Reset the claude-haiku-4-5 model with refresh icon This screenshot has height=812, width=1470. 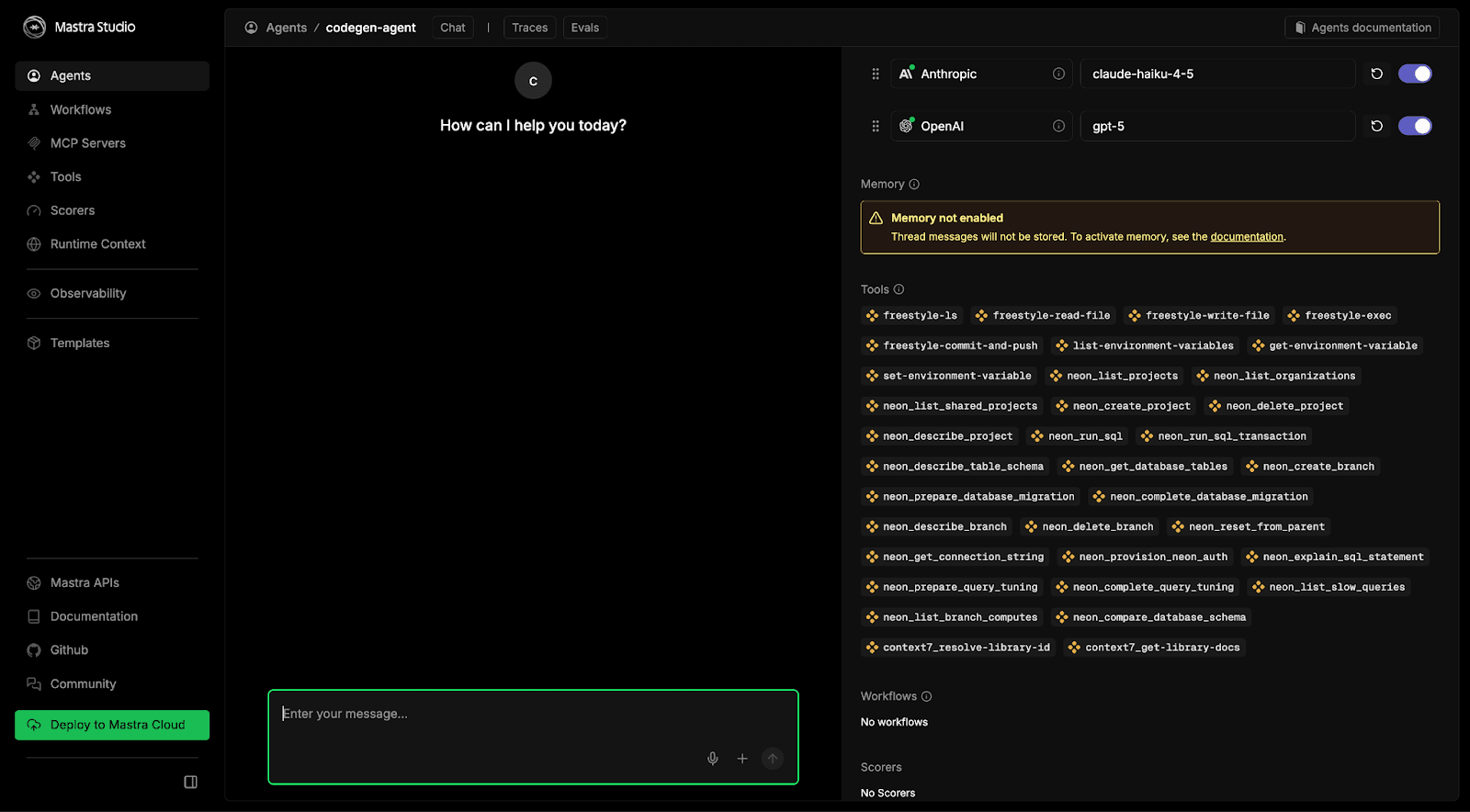click(x=1376, y=73)
